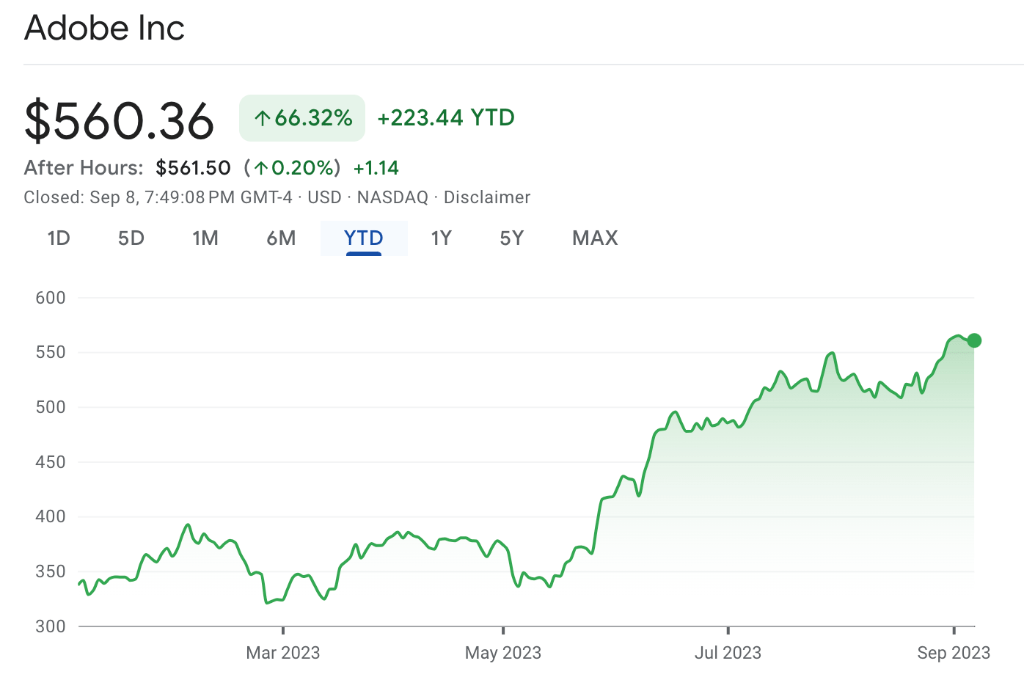Image resolution: width=1024 pixels, height=690 pixels.
Task: Click the $561.50 after-hours price
Action: click(193, 168)
